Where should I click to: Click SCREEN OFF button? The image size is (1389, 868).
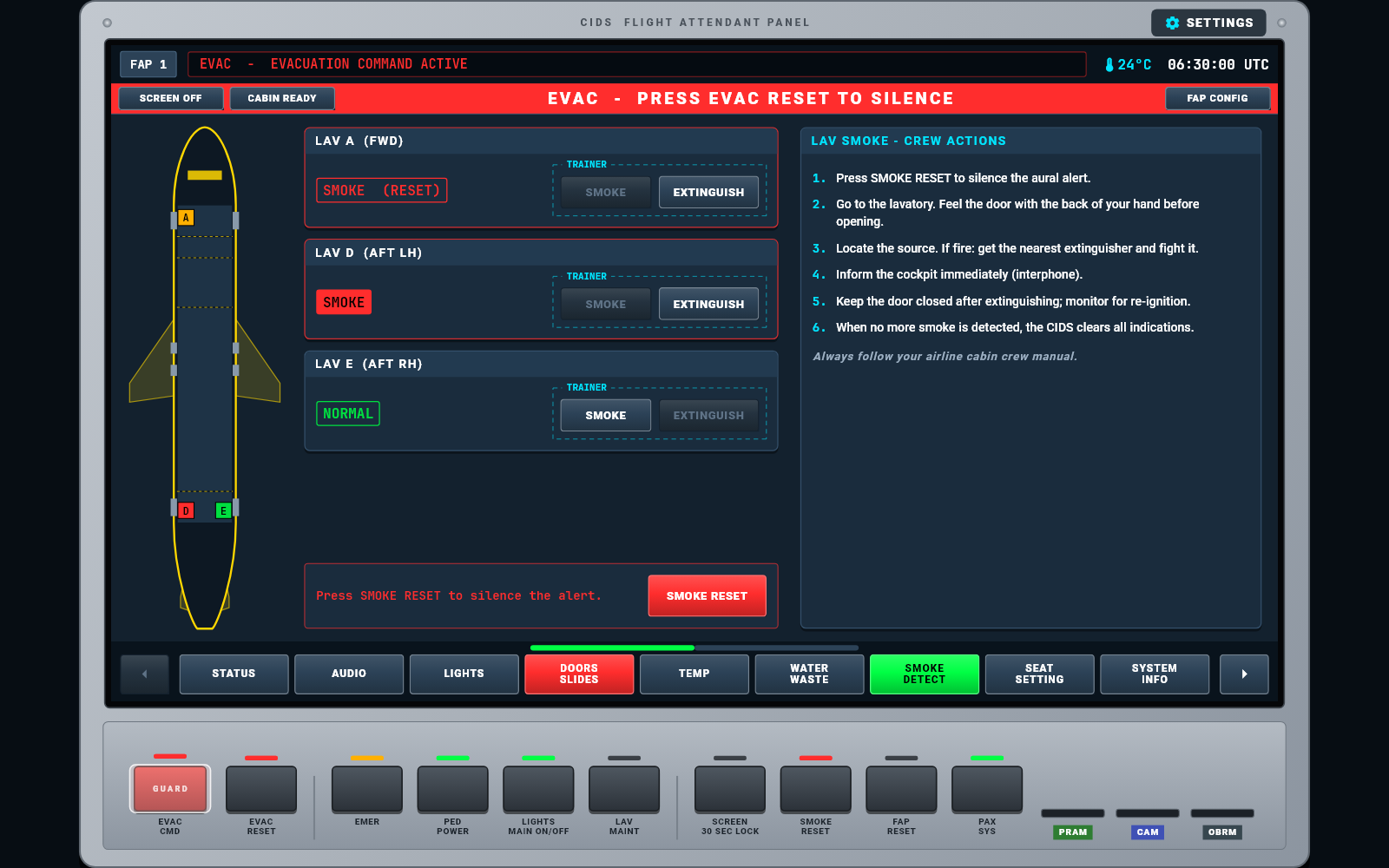pos(171,98)
